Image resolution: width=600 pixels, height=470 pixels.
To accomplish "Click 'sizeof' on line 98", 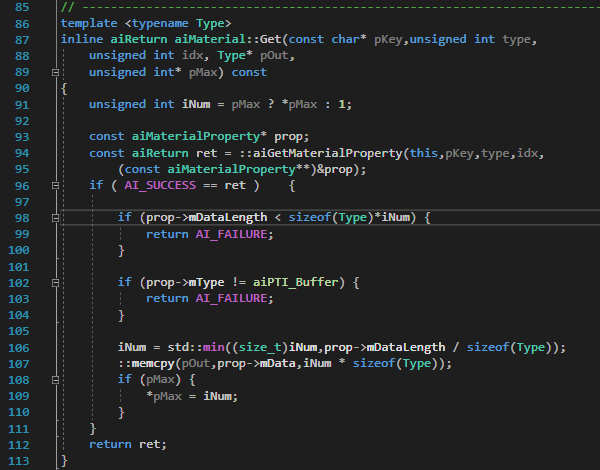I will click(x=310, y=217).
